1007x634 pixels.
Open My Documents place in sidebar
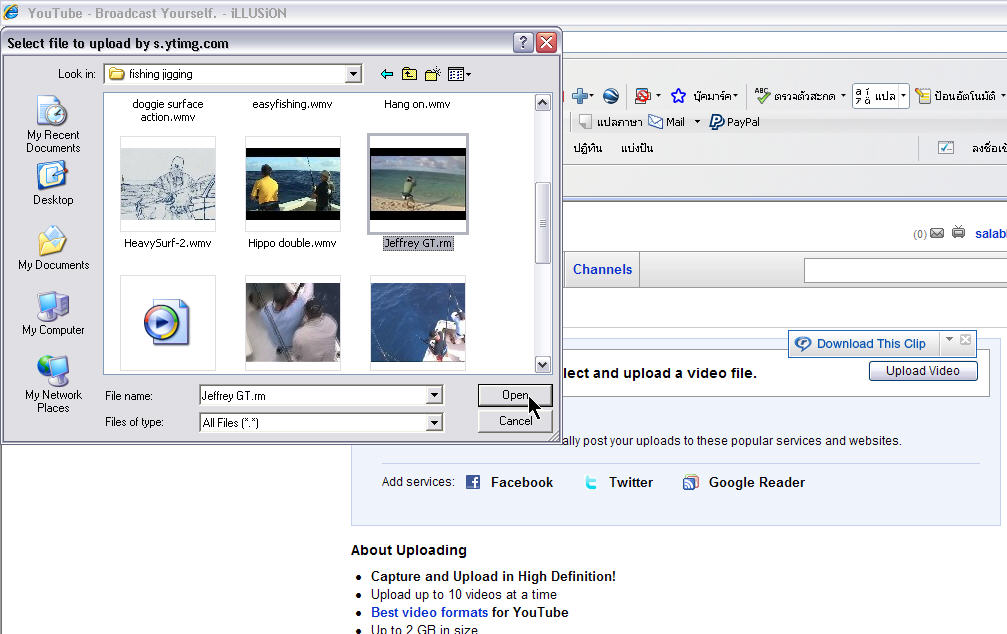click(53, 248)
